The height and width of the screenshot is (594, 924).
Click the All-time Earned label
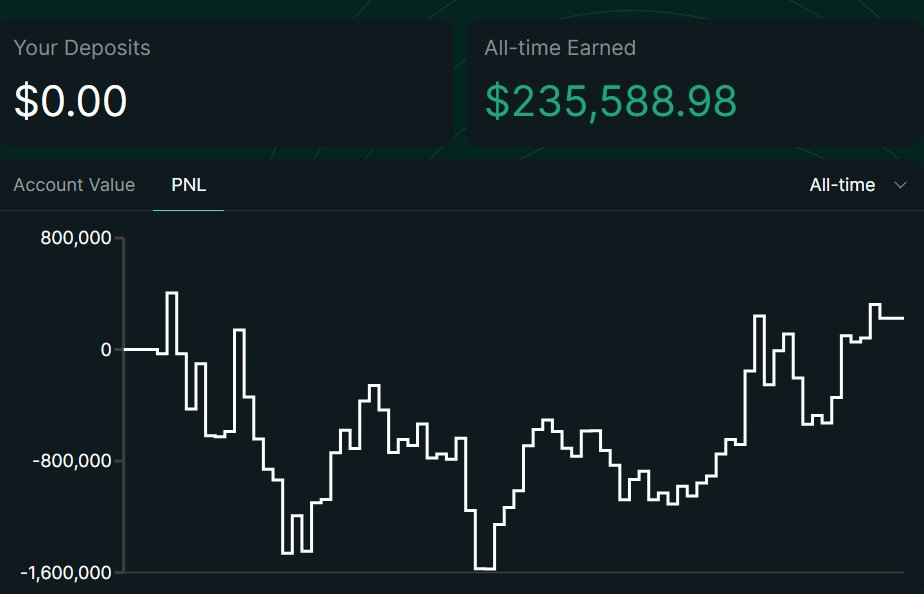pyautogui.click(x=560, y=48)
